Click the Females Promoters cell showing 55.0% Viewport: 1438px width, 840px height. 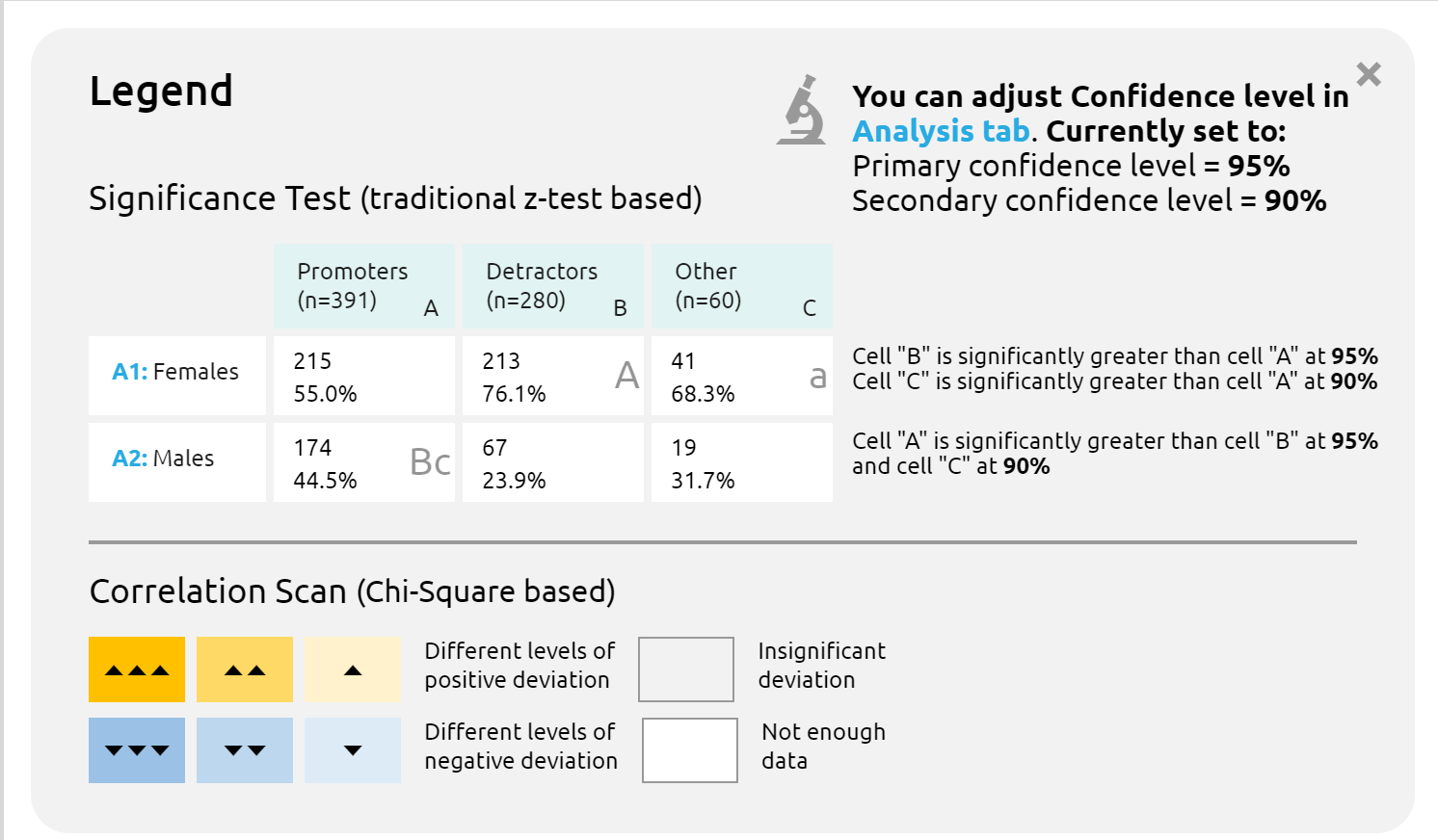tap(364, 377)
